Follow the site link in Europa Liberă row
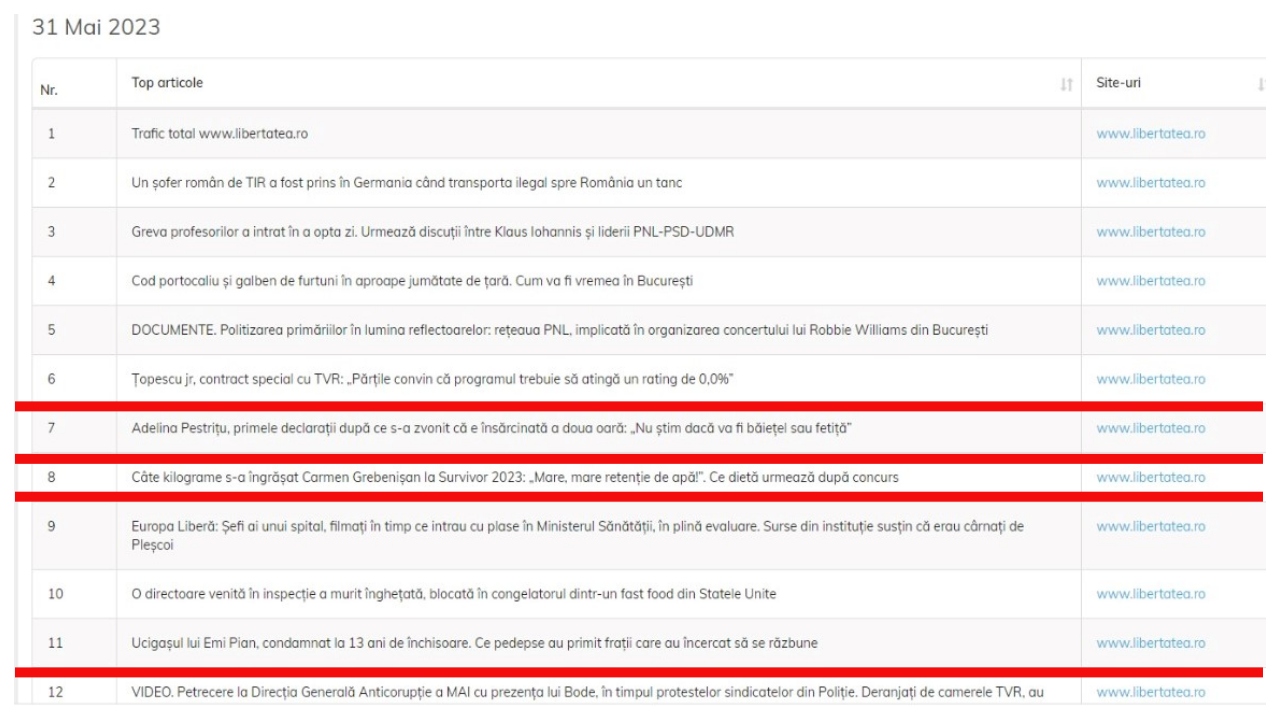1280x720 pixels. point(1150,525)
